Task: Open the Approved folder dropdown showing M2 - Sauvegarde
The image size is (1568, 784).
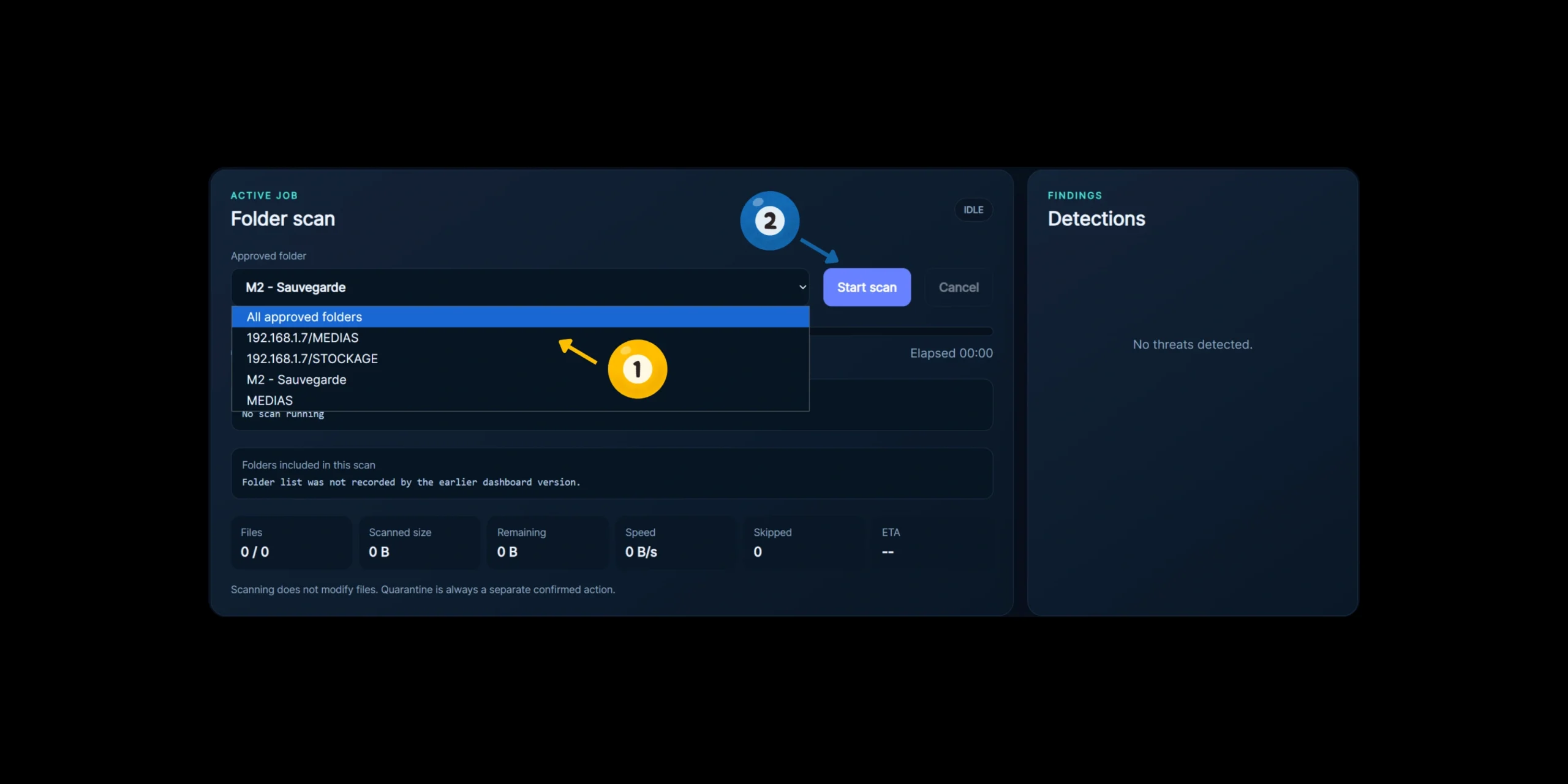Action: (520, 287)
